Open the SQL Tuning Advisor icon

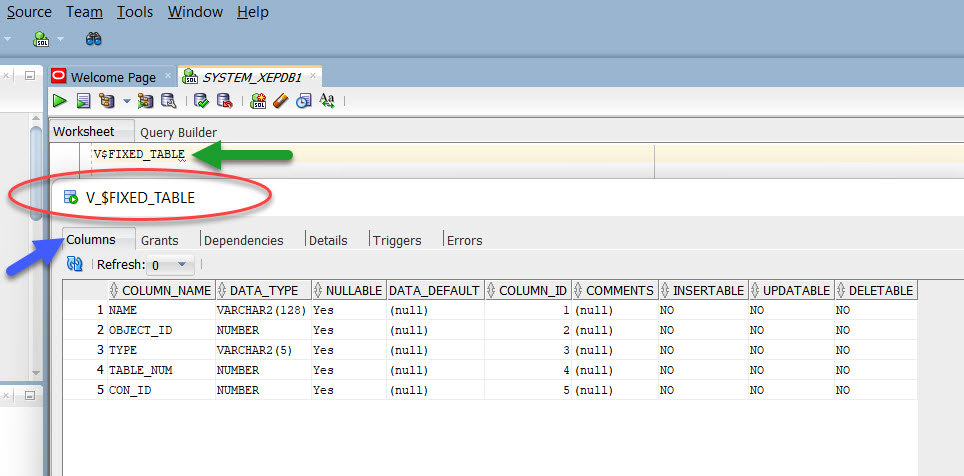coord(168,101)
